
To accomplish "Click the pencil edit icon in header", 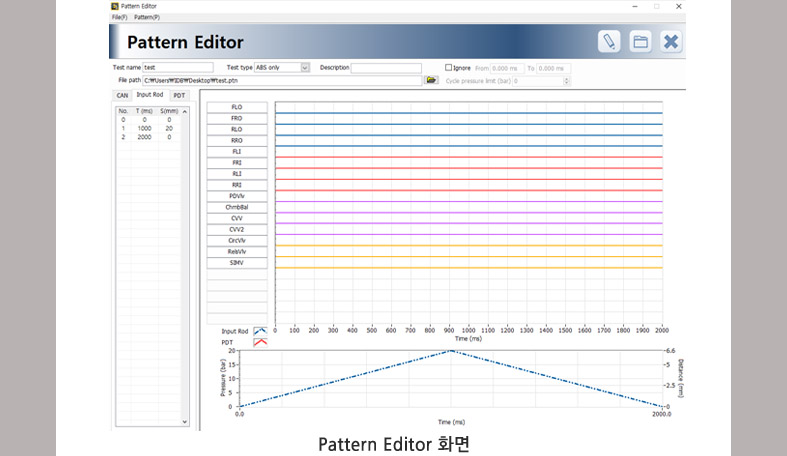I will click(609, 41).
